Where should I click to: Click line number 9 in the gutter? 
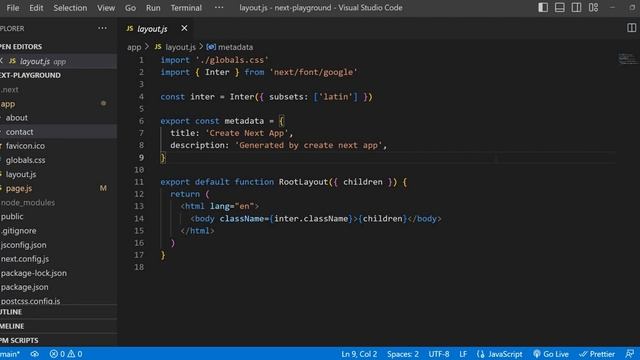click(141, 158)
